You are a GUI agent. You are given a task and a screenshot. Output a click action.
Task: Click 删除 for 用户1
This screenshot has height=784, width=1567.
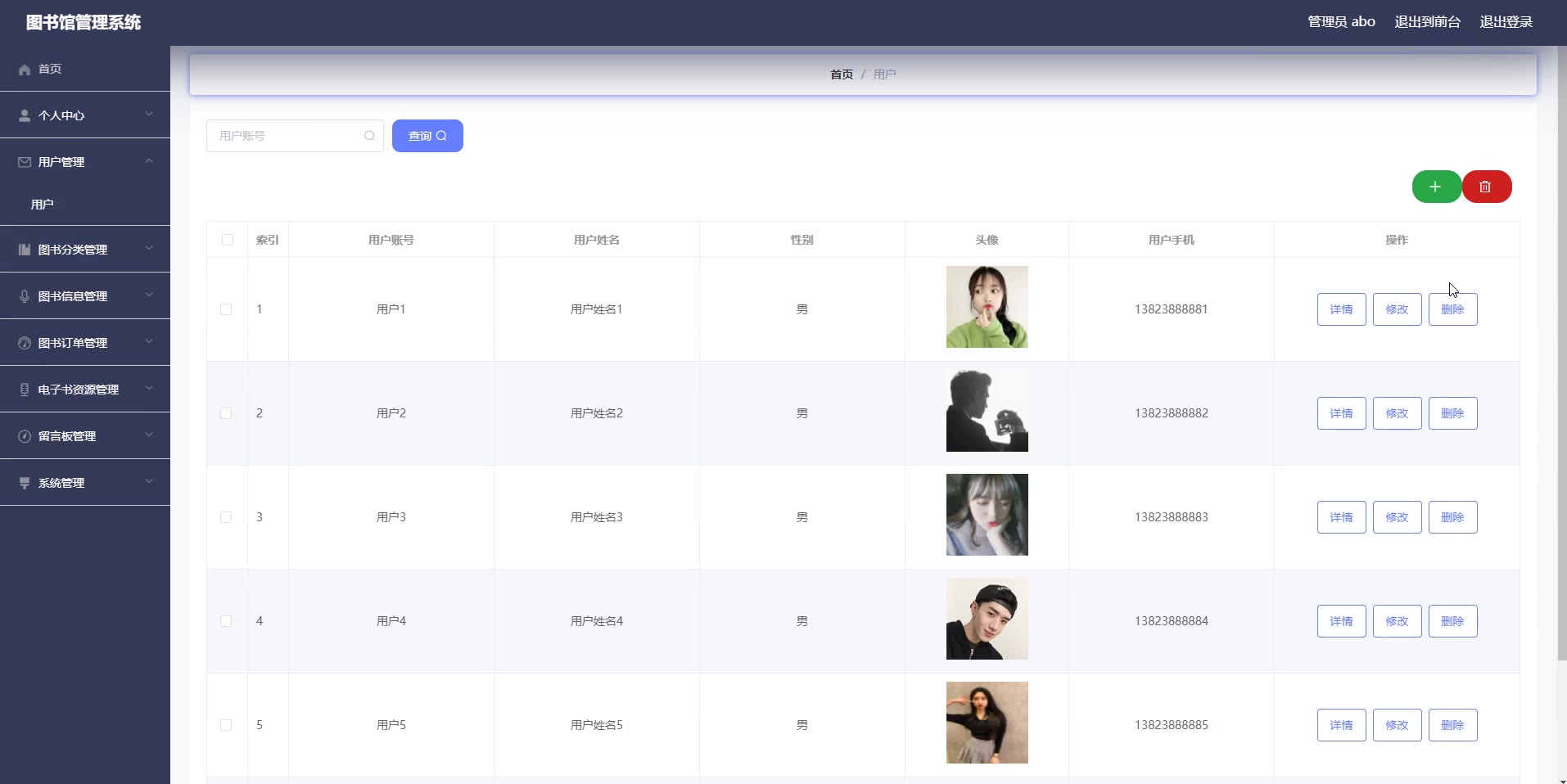coord(1452,309)
